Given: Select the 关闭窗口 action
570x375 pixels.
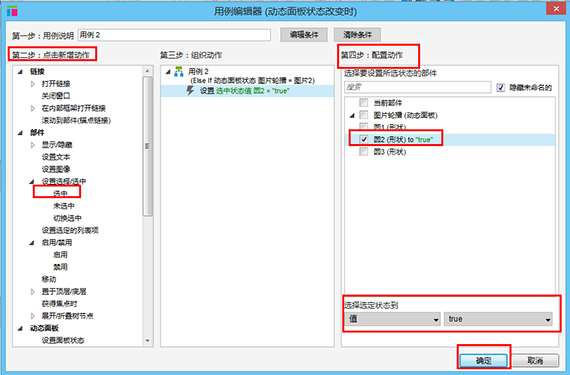Looking at the screenshot, I should point(56,96).
